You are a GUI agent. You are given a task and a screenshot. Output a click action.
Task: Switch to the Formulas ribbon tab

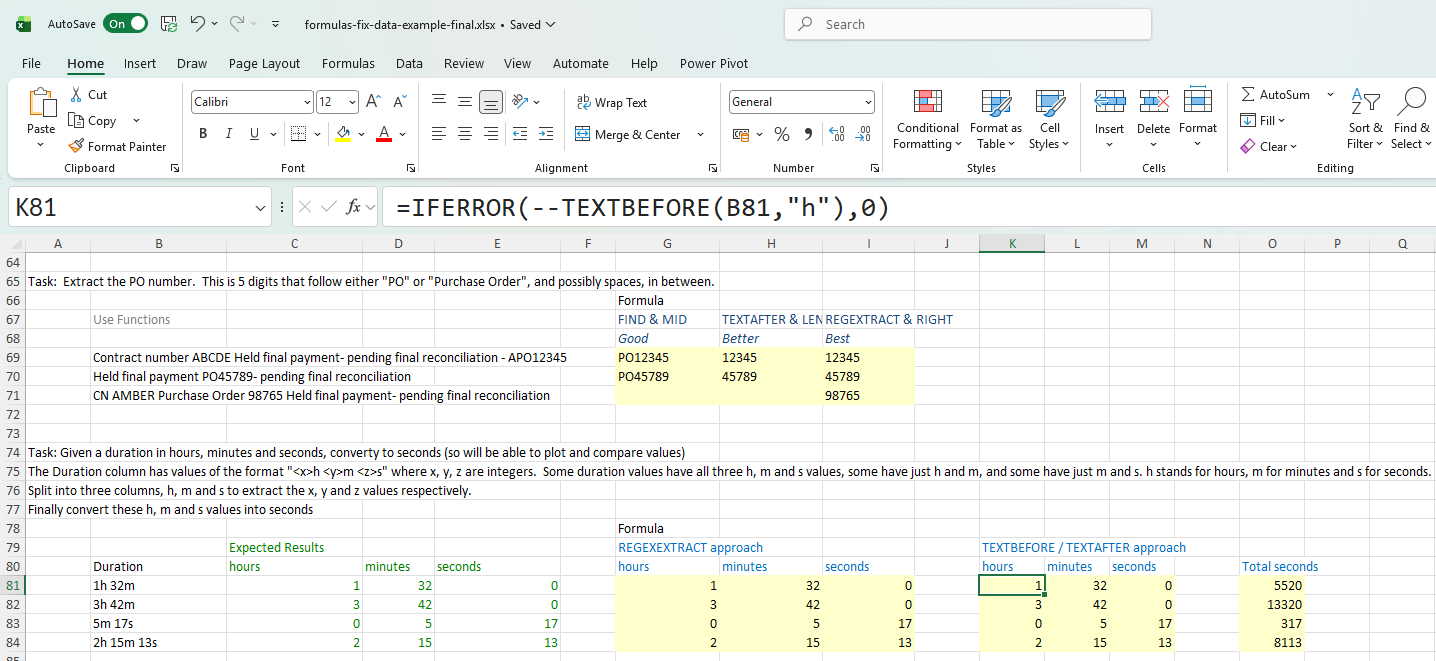tap(348, 63)
